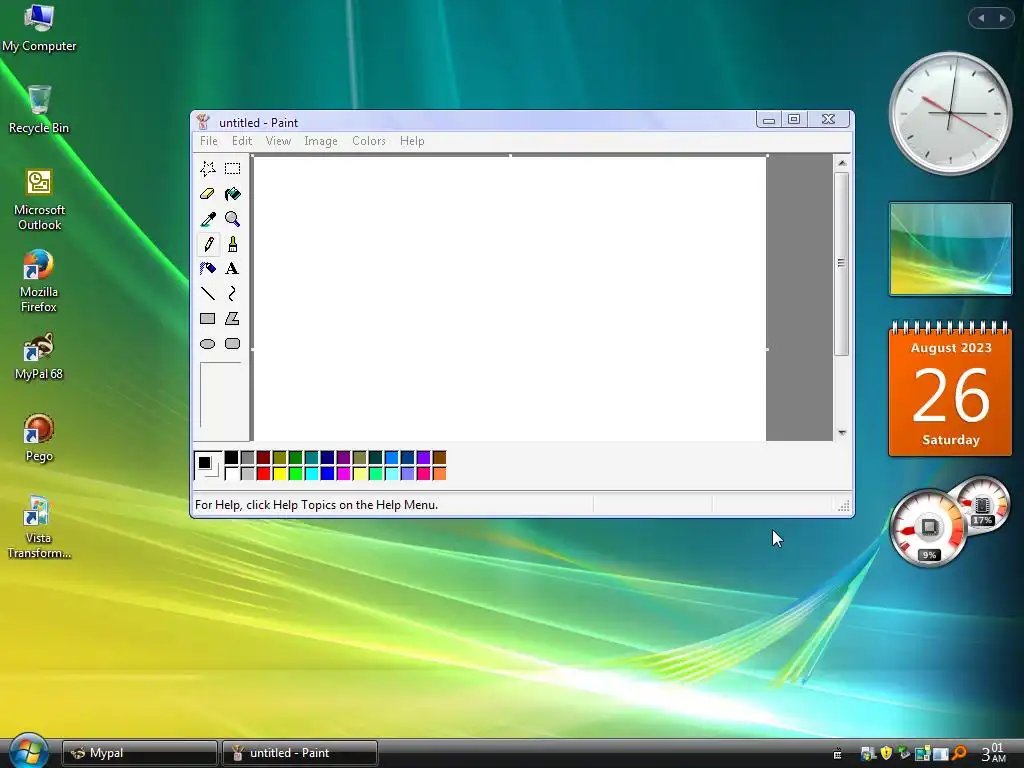Click the vertical scrollbar thumb in Paint
Viewport: 1024px width, 768px height.
click(842, 263)
